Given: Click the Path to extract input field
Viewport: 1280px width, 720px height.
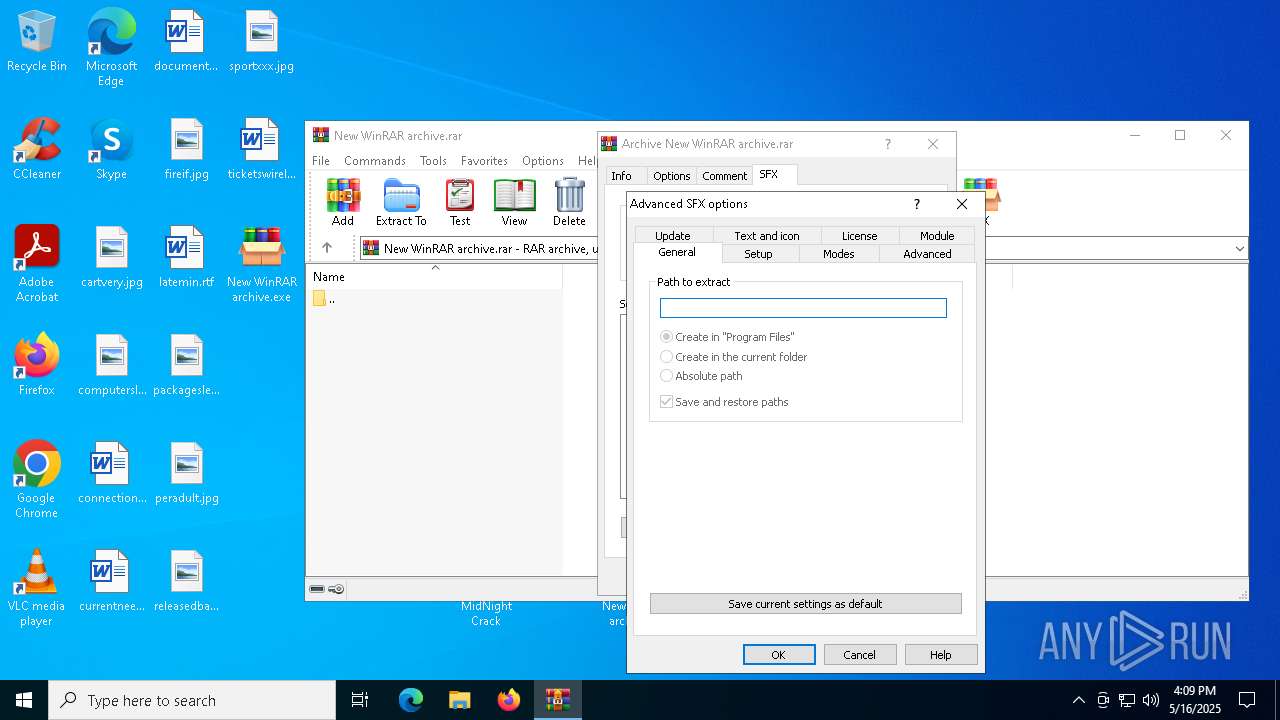Looking at the screenshot, I should click(803, 308).
